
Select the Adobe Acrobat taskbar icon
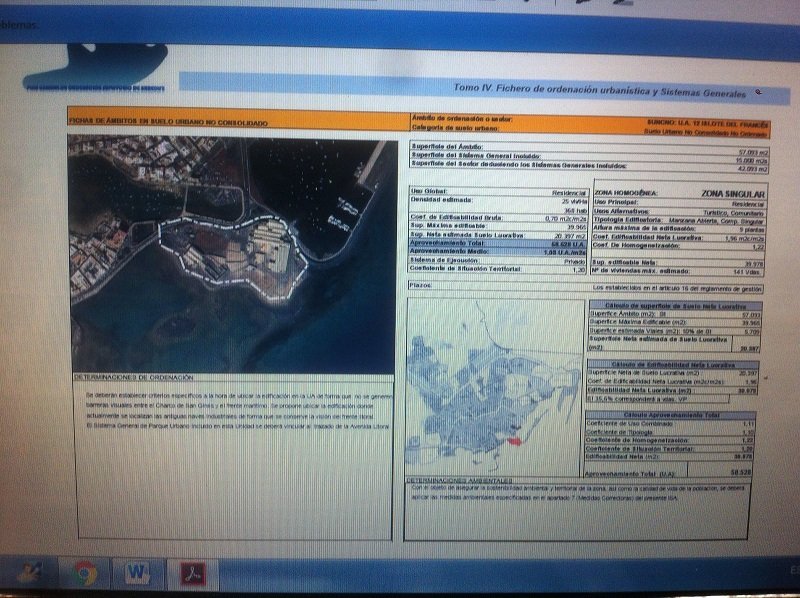pyautogui.click(x=192, y=574)
